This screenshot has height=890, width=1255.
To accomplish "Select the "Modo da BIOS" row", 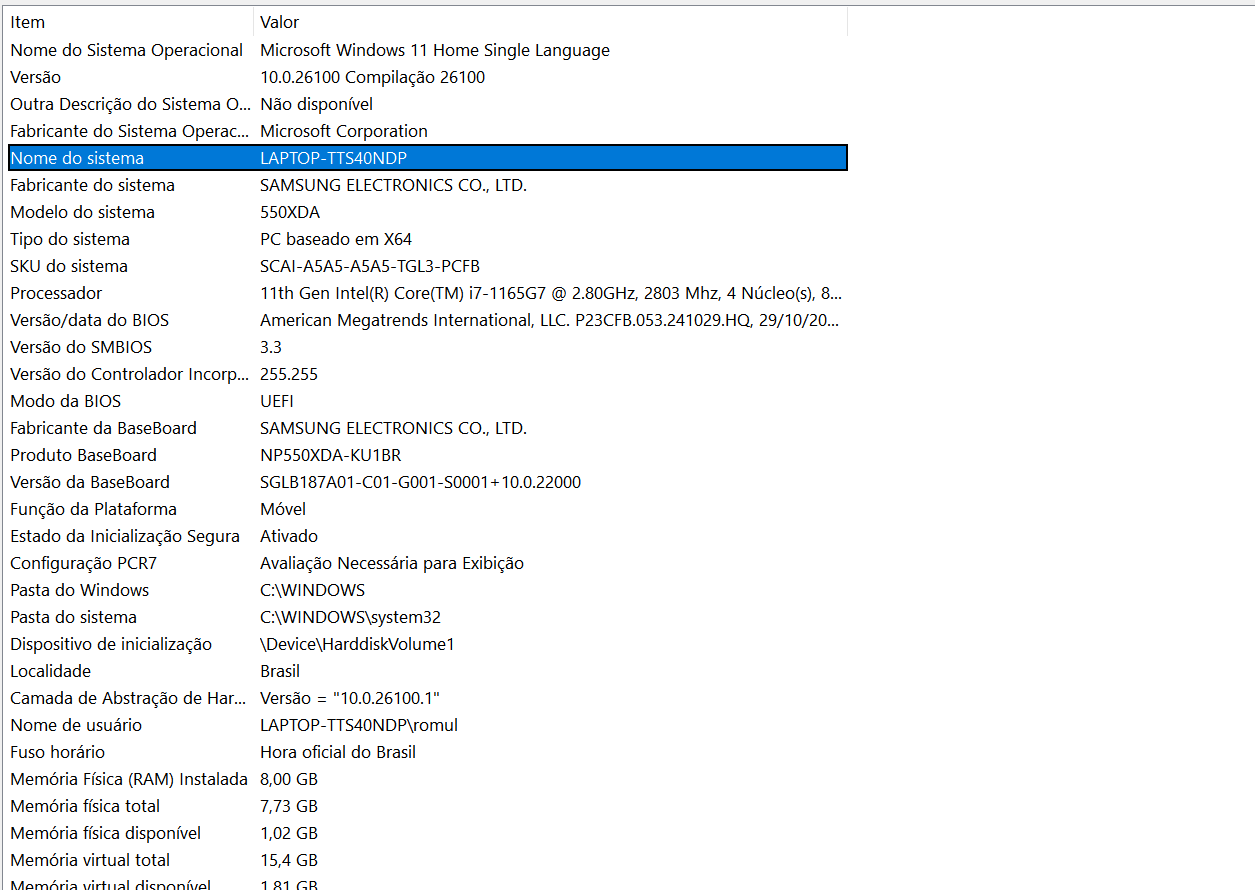I will tap(428, 401).
